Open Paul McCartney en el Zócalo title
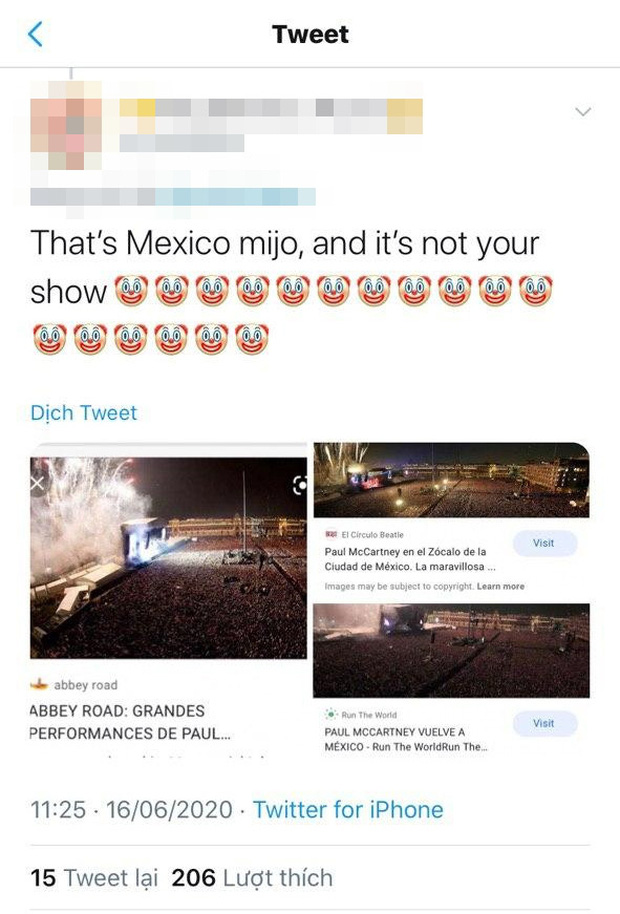620x914 pixels. point(410,559)
